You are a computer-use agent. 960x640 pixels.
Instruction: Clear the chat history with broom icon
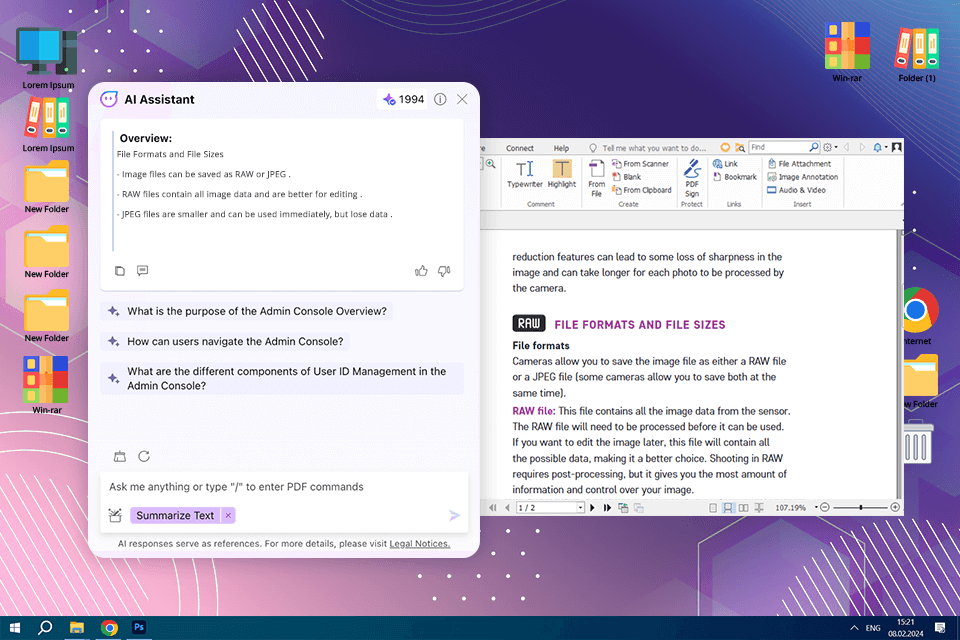[x=120, y=456]
